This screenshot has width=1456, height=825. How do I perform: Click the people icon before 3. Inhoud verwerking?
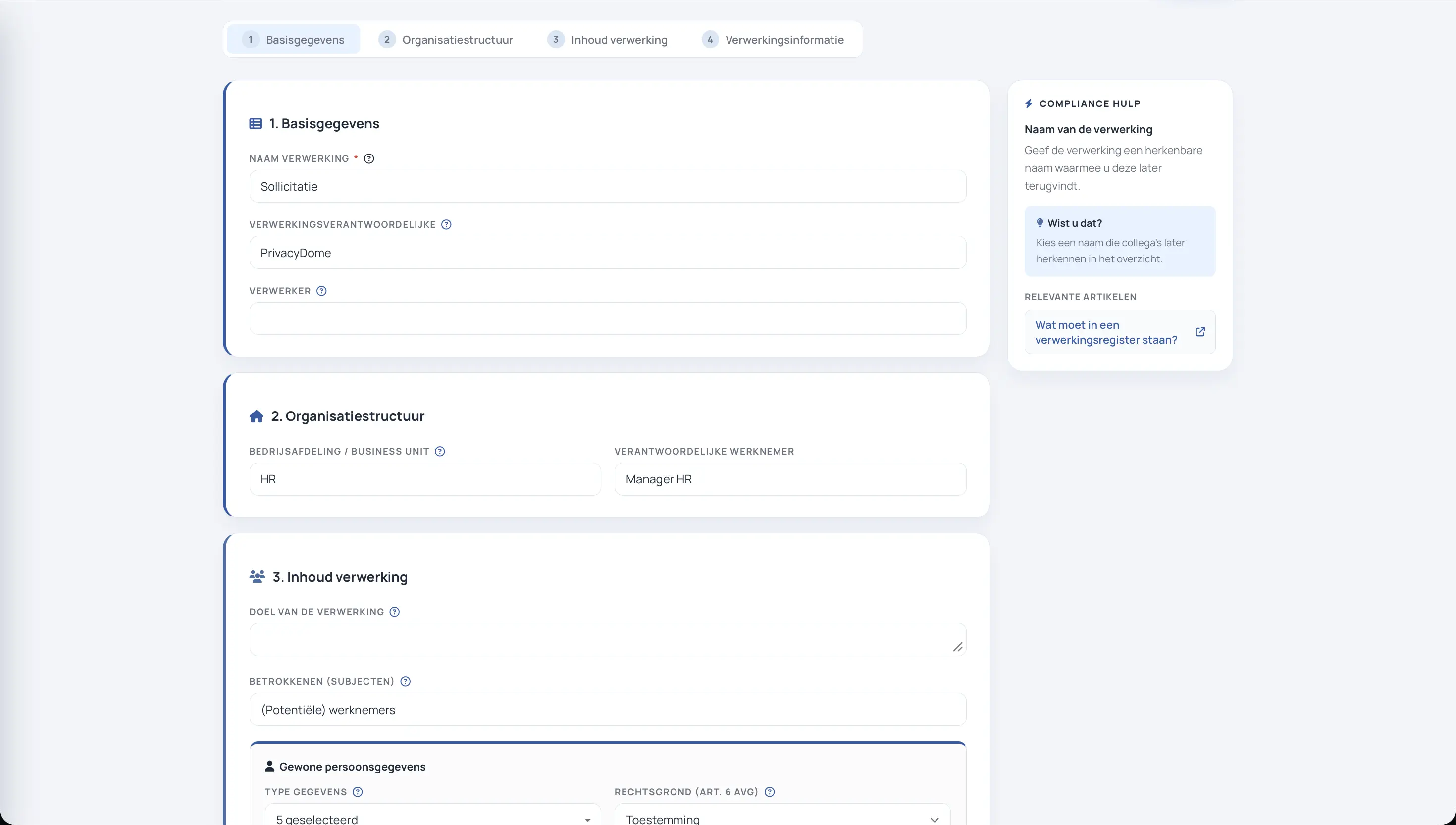pos(257,577)
